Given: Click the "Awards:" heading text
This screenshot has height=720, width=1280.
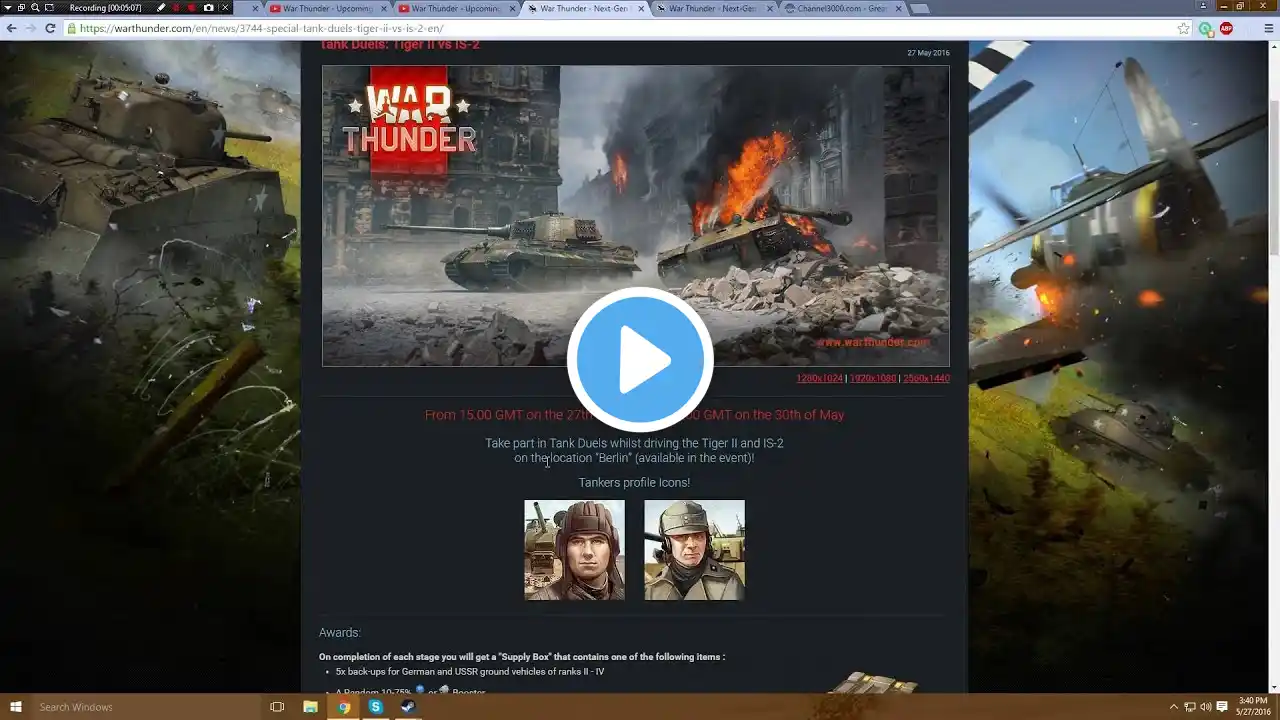Looking at the screenshot, I should coord(340,633).
